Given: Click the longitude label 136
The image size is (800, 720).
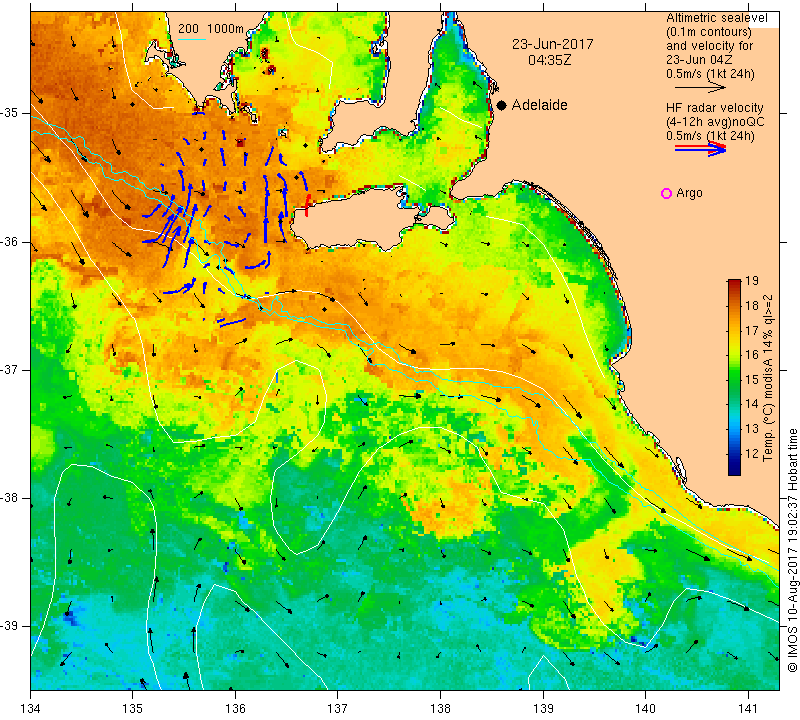Looking at the screenshot, I should point(235,708).
